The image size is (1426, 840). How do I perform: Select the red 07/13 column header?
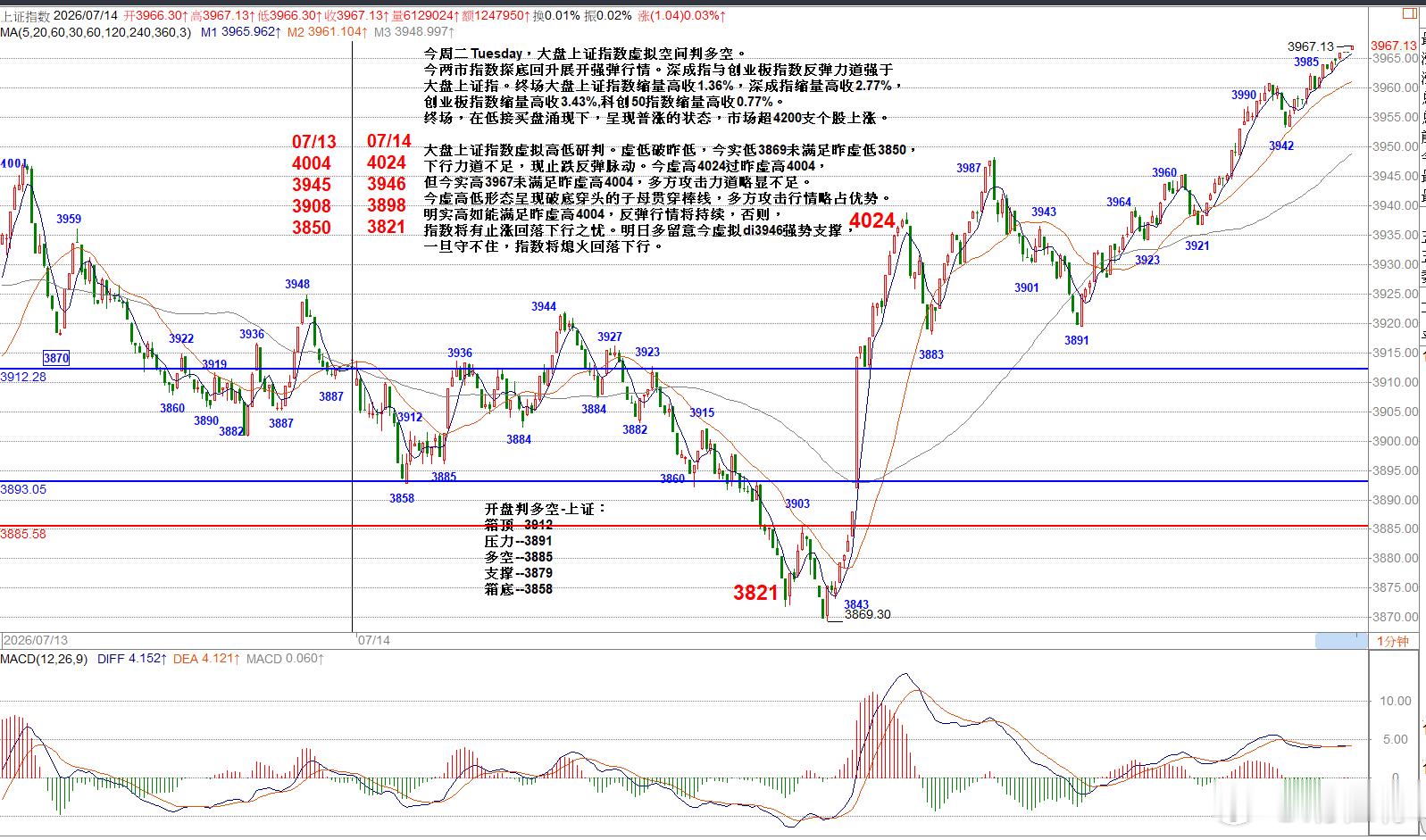click(x=314, y=141)
